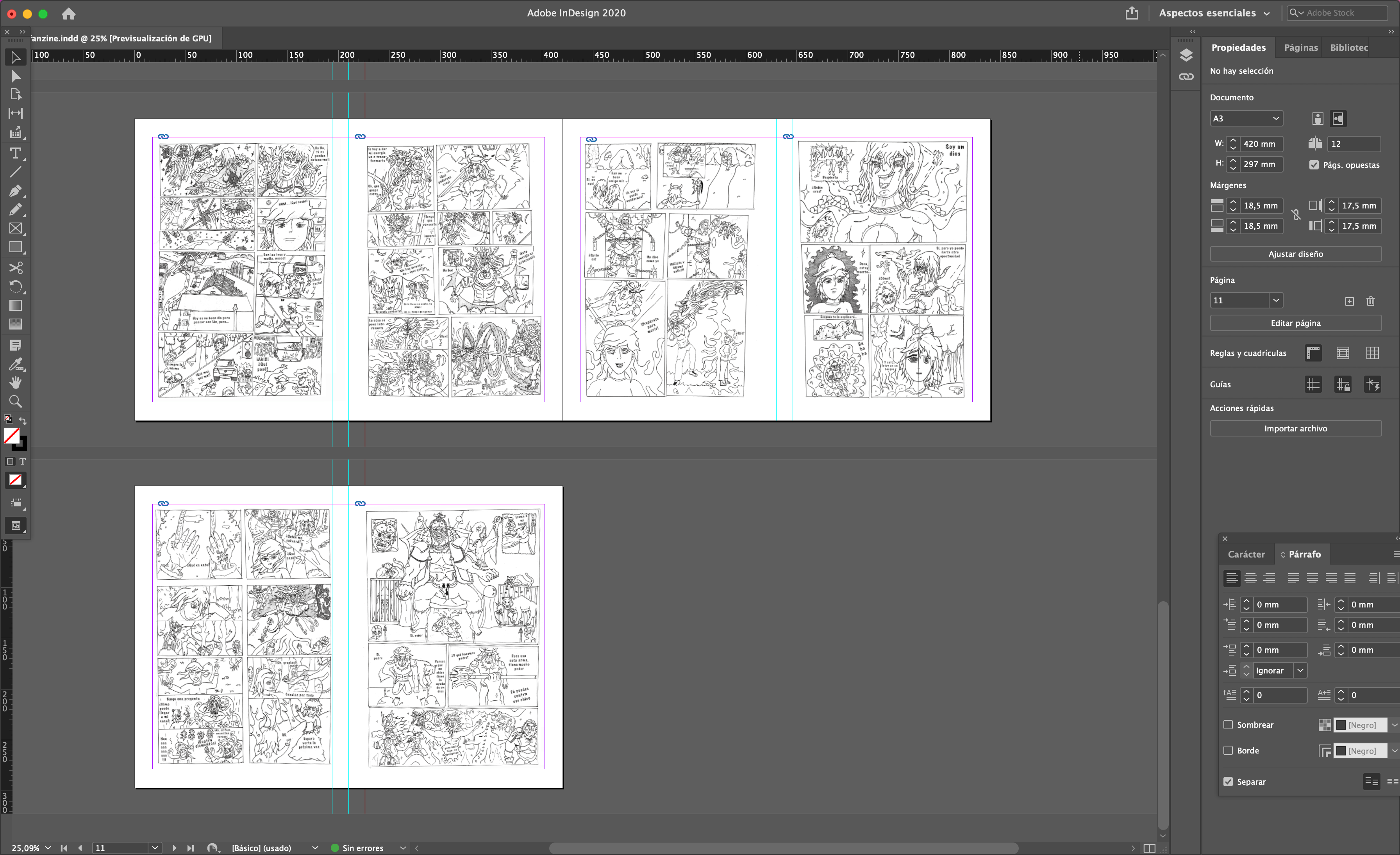Click the Editar página button

1295,323
